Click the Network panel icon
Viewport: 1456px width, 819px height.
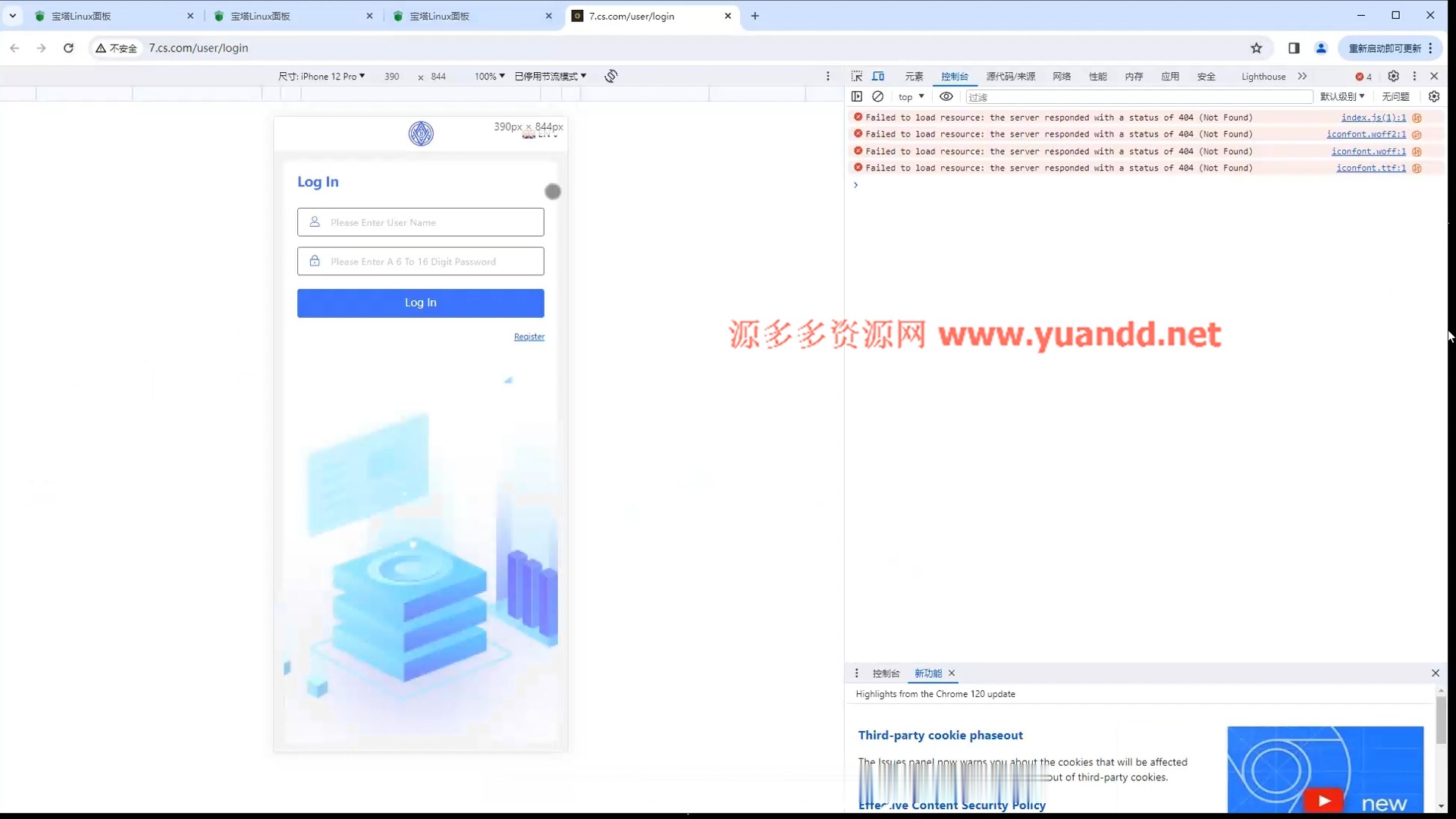click(x=1062, y=76)
